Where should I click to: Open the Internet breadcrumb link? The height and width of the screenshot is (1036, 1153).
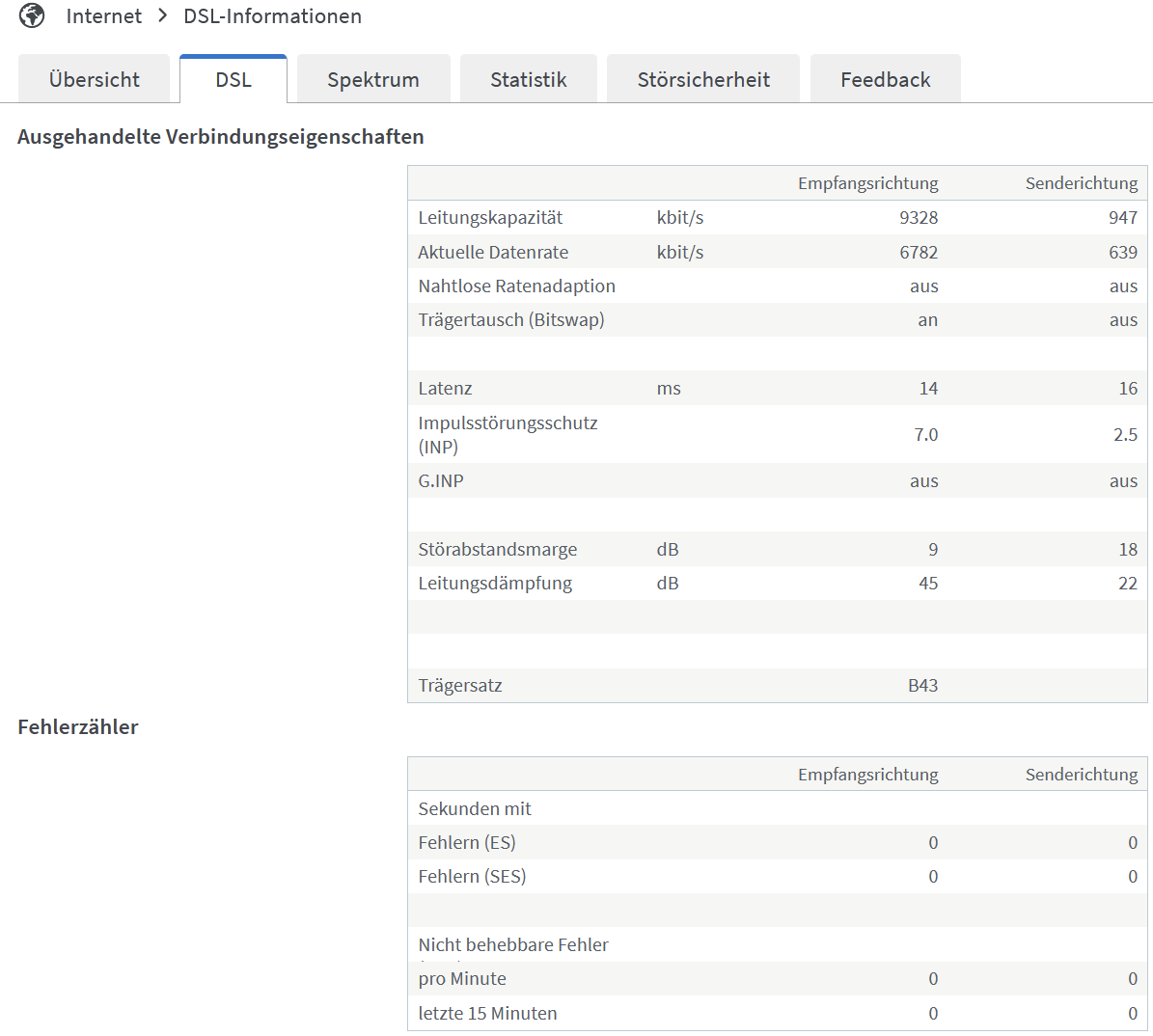(103, 16)
